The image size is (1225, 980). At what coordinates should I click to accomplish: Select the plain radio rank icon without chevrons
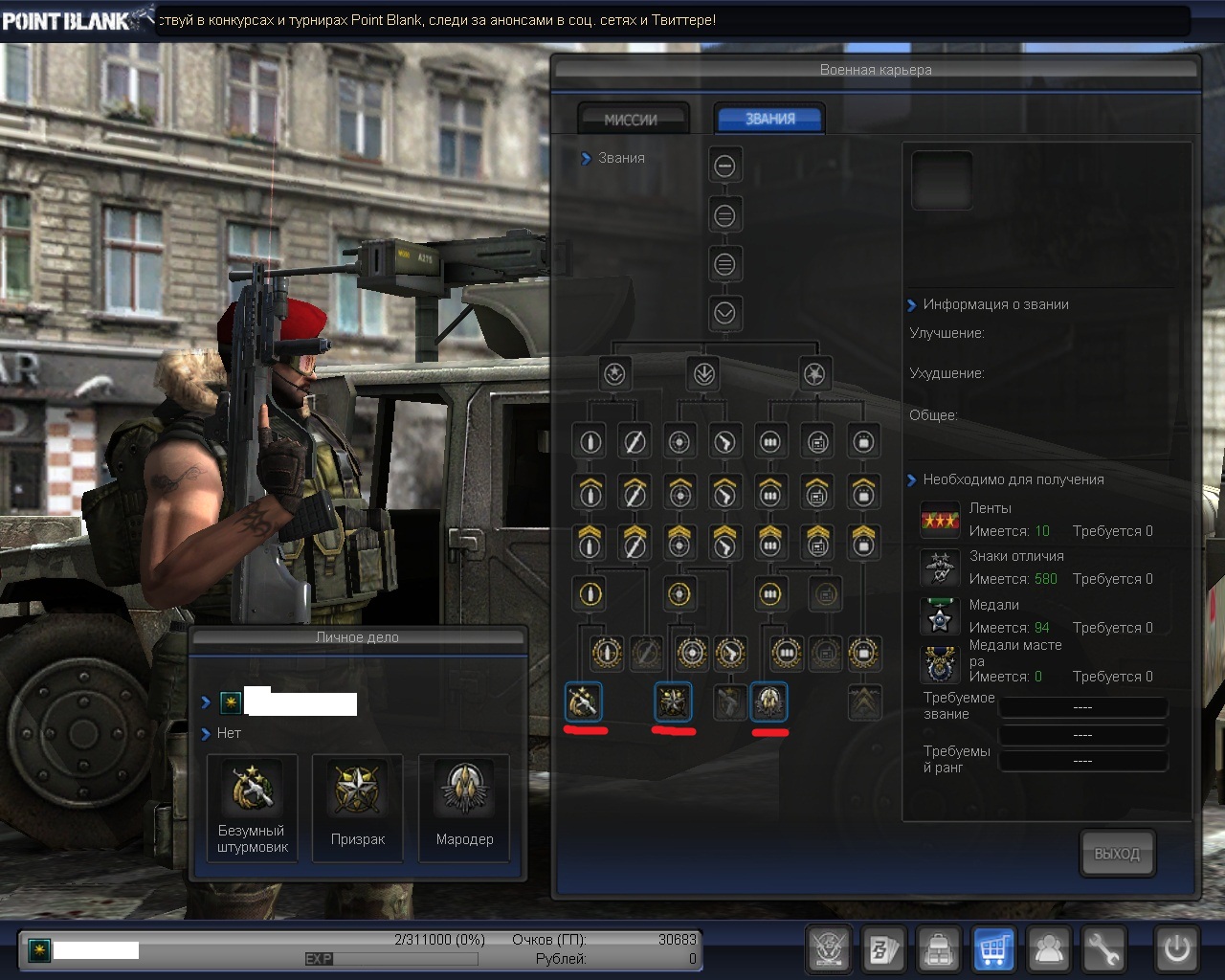click(x=817, y=442)
